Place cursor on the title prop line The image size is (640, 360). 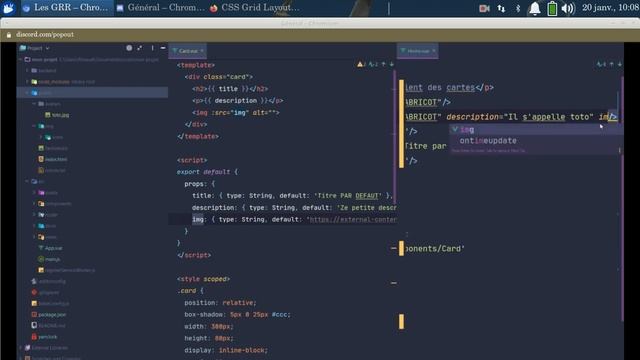click(x=292, y=196)
